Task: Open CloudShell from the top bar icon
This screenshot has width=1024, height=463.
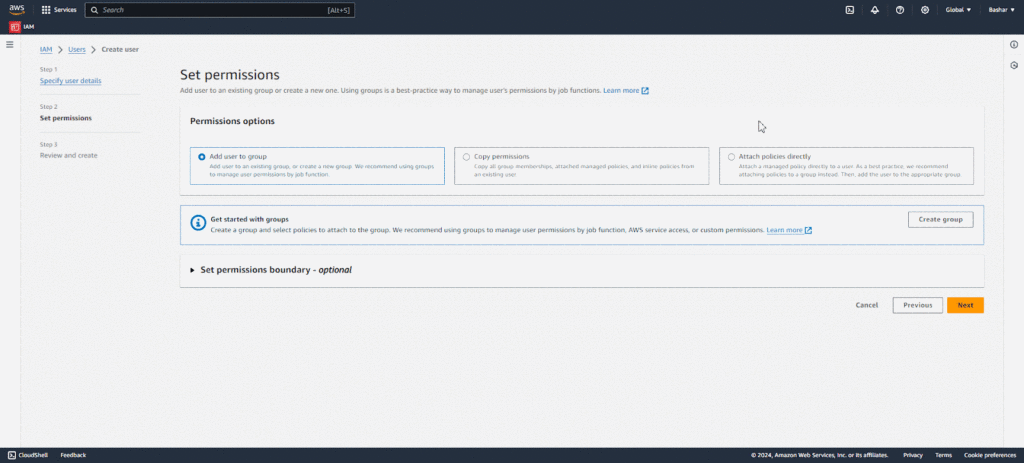Action: tap(849, 10)
